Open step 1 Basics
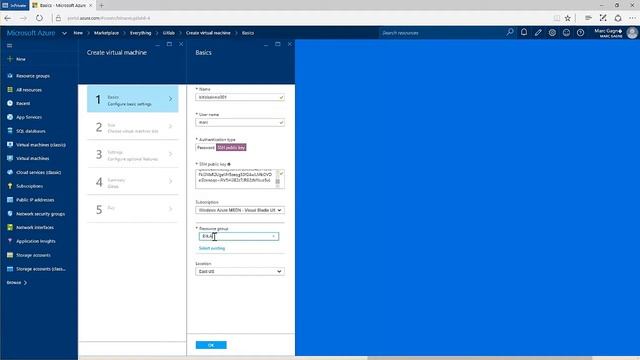 pyautogui.click(x=133, y=99)
